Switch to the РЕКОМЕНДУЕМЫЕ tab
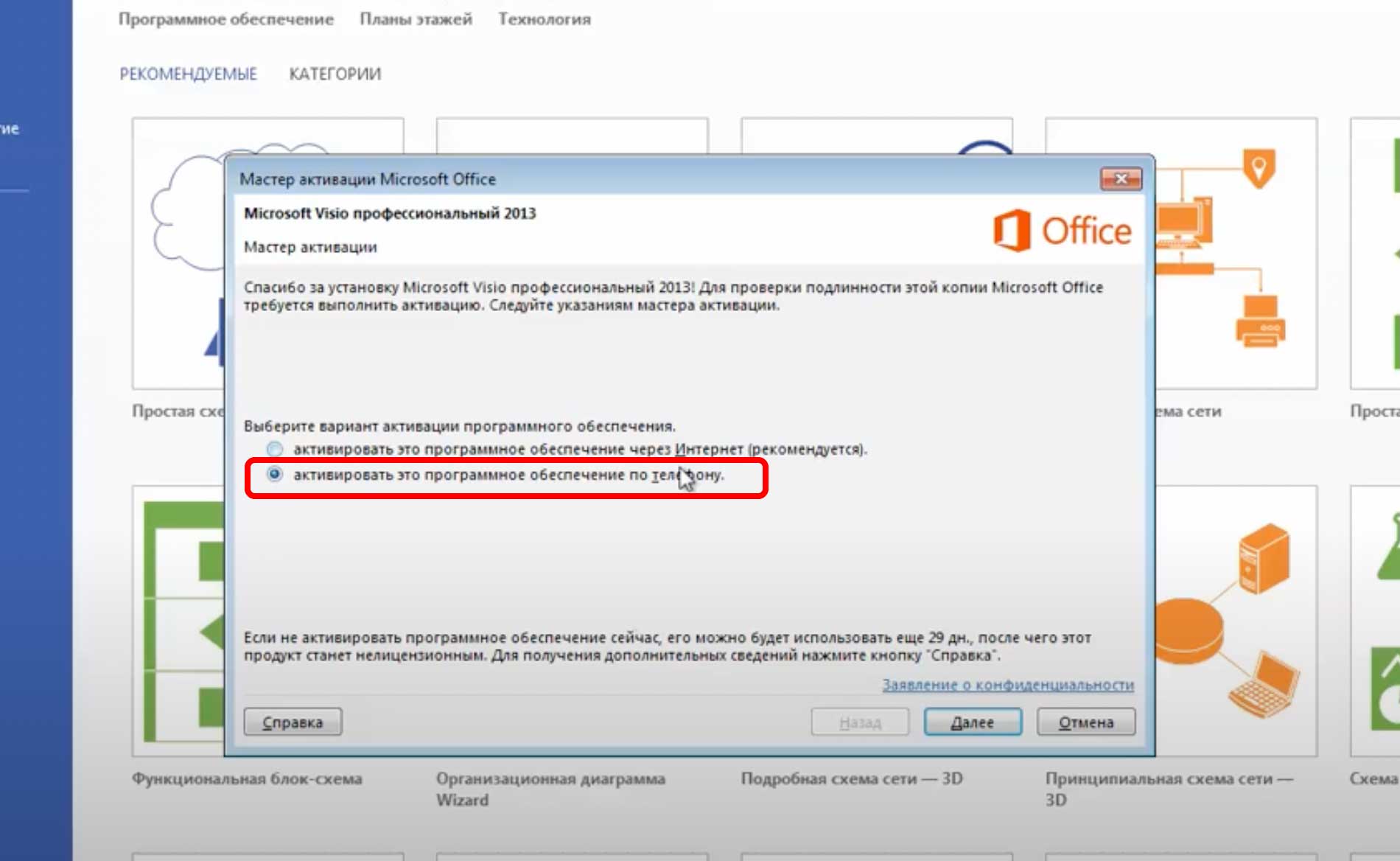Viewport: 1400px width, 861px height. click(x=188, y=74)
